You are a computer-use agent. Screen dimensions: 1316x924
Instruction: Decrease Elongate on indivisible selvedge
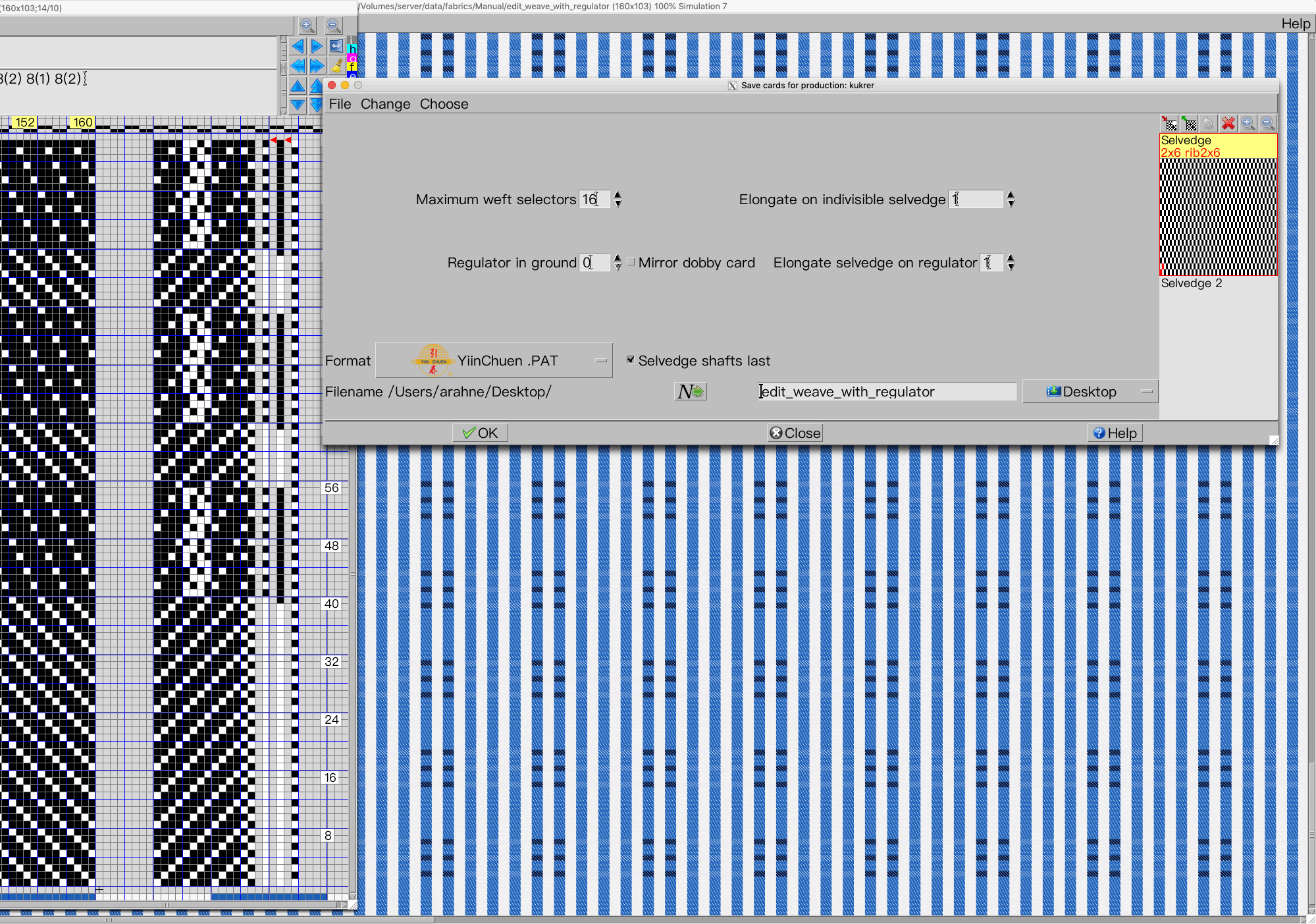pyautogui.click(x=1011, y=204)
